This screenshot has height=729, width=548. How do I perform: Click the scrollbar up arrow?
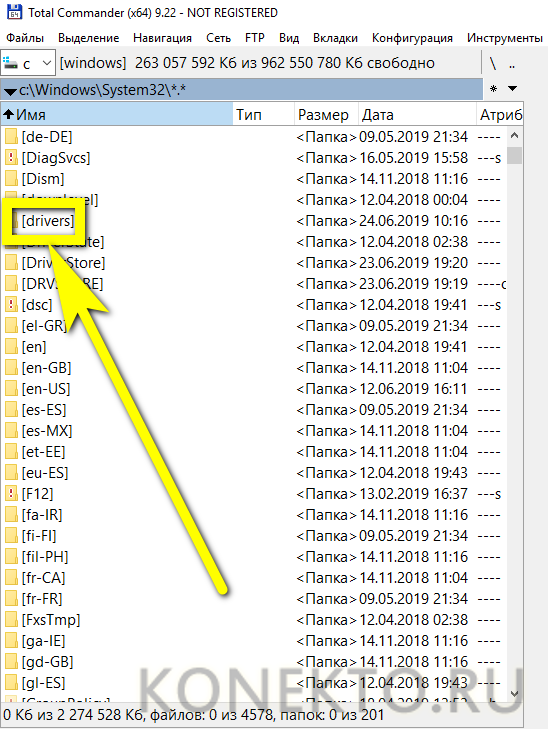point(514,136)
